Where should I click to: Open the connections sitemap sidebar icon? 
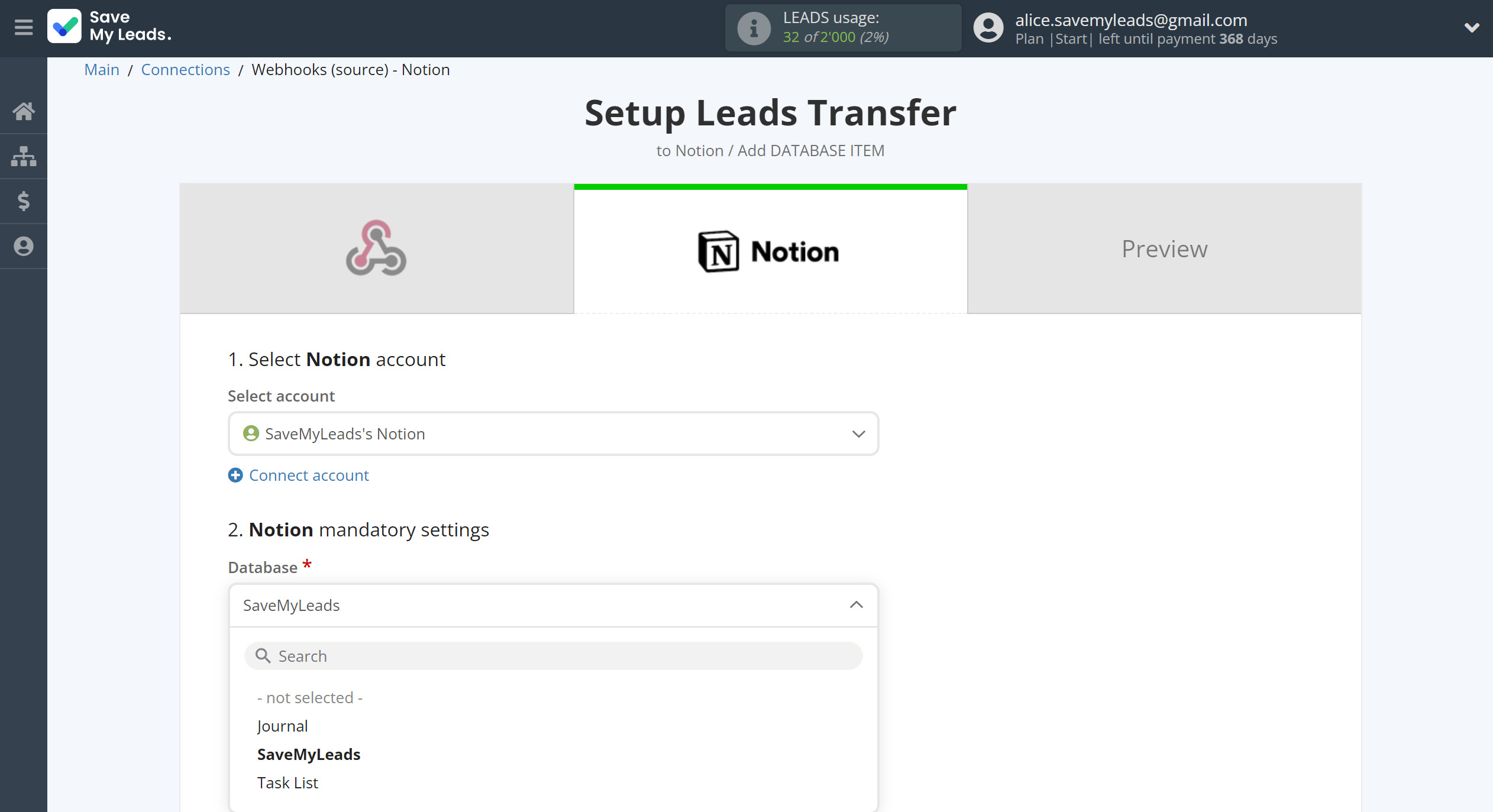pyautogui.click(x=24, y=156)
